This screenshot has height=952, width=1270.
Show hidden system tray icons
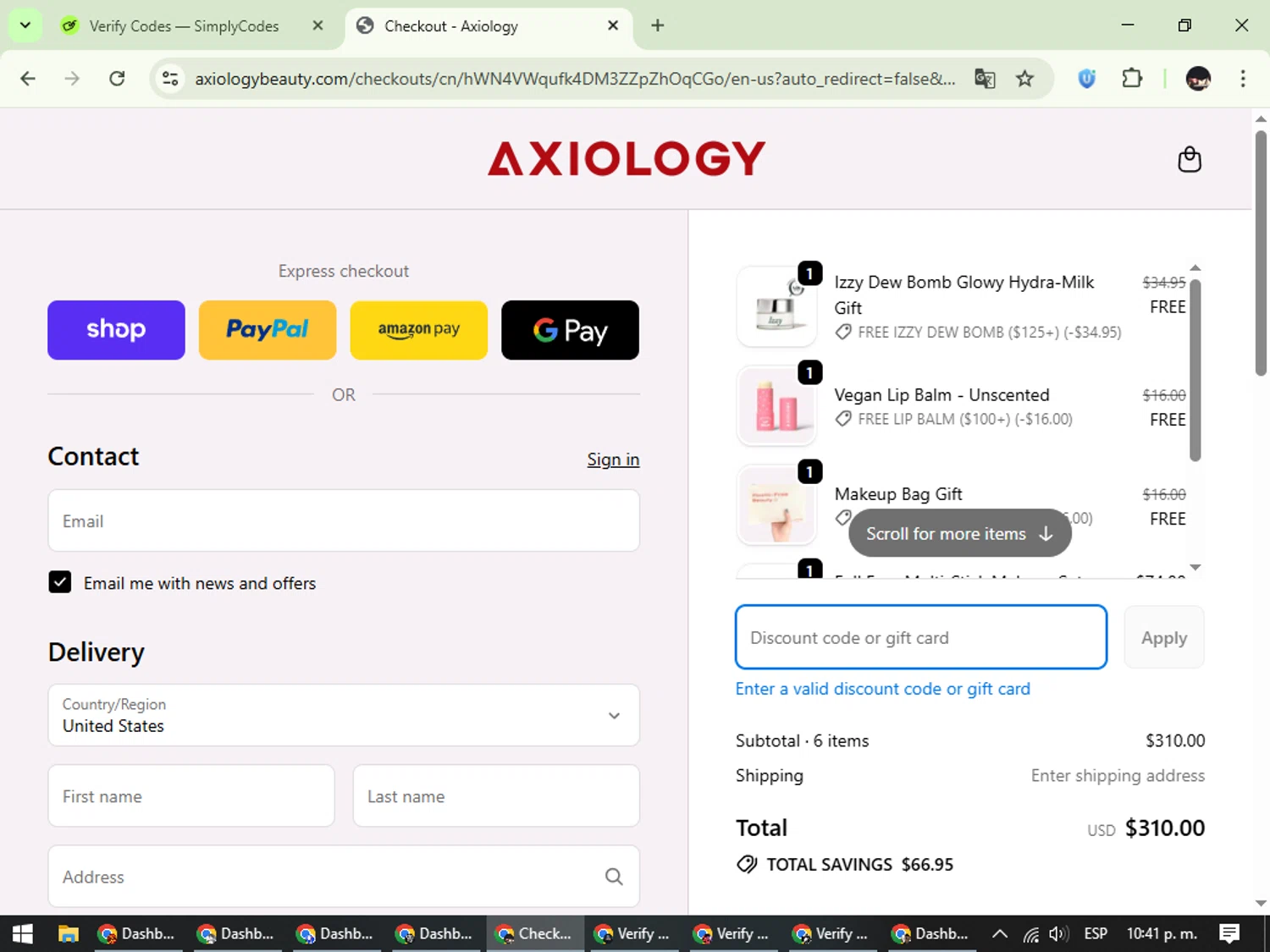1000,933
